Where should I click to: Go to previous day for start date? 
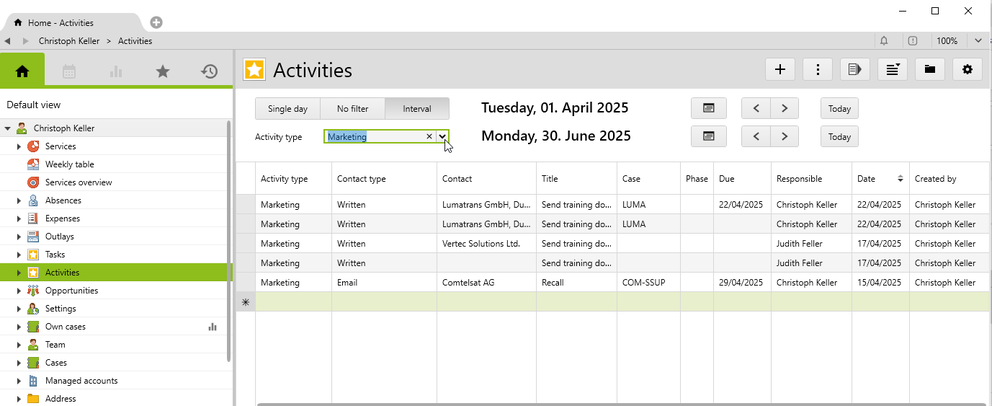click(756, 108)
